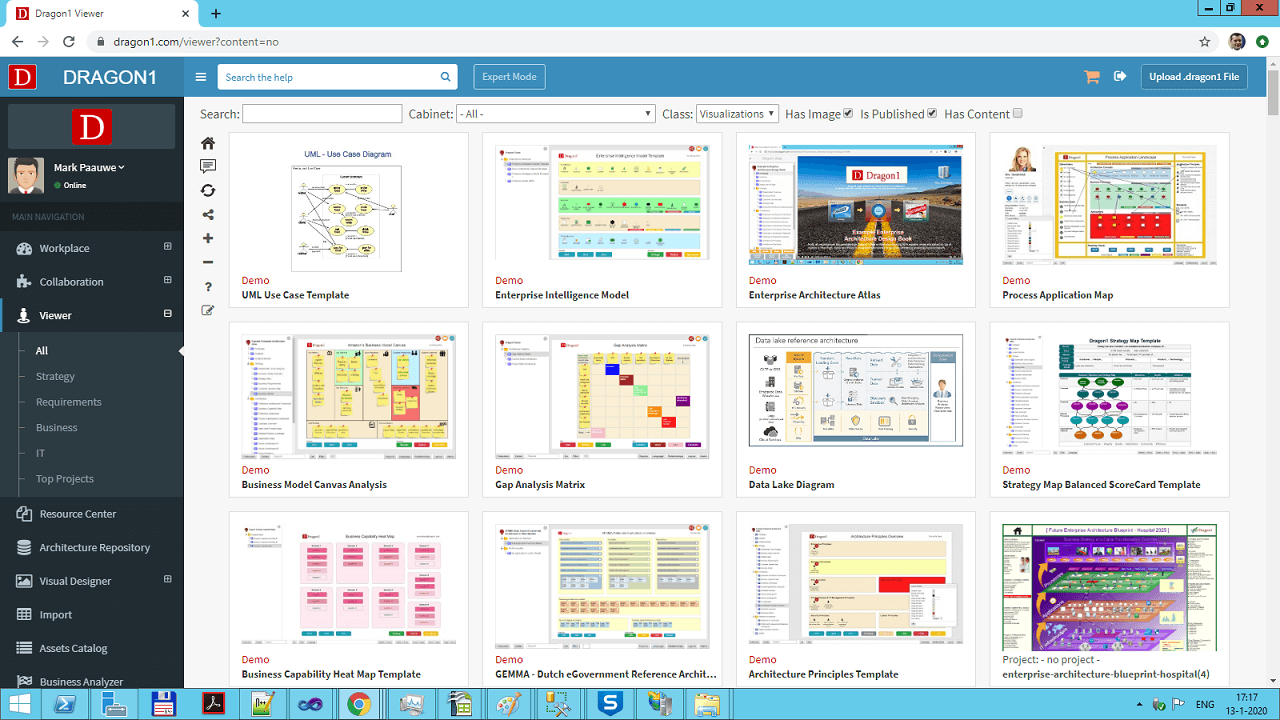Screen dimensions: 1280x720
Task: Click the search magnifier in the help box
Action: 446,77
